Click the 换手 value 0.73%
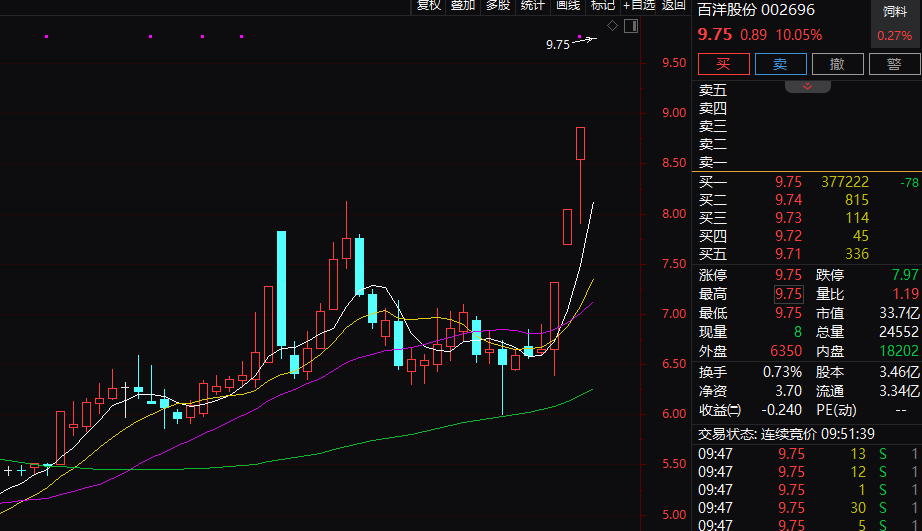 coord(782,372)
